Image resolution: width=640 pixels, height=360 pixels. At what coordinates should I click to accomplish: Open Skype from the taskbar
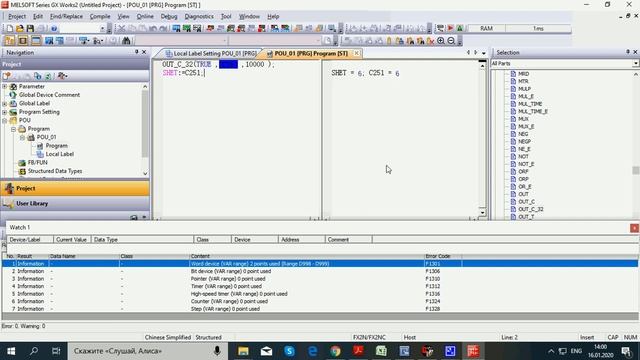click(289, 351)
